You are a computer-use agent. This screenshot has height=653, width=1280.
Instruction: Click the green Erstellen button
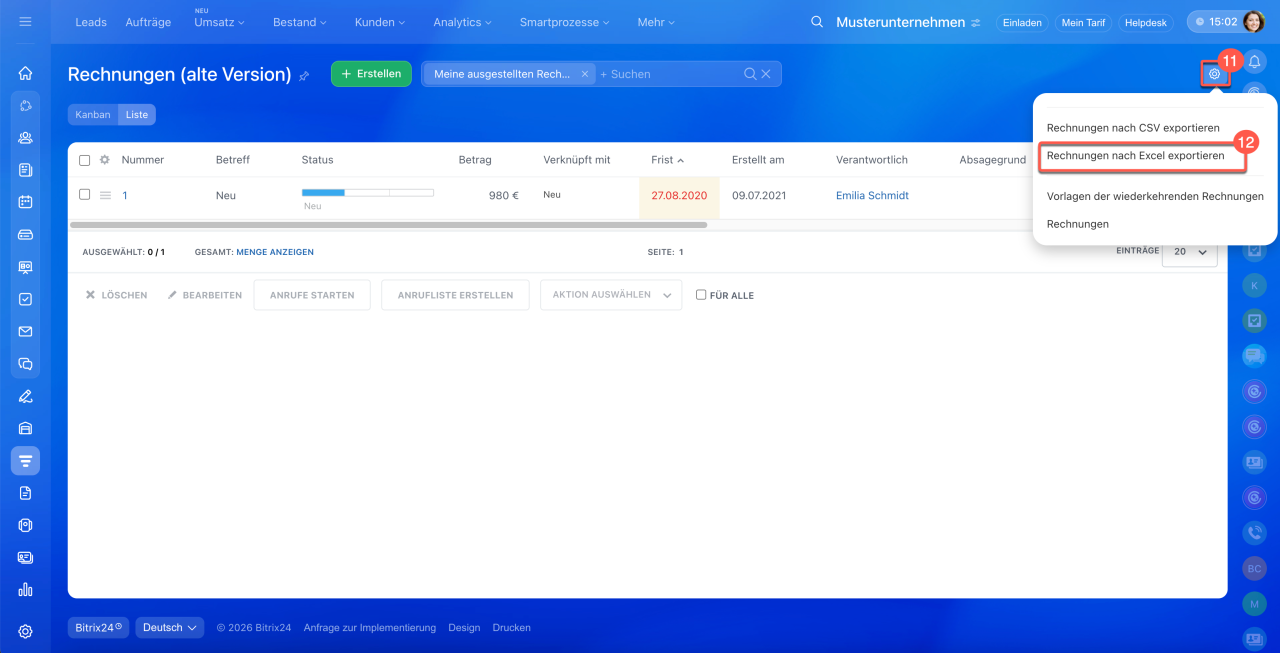(x=371, y=74)
